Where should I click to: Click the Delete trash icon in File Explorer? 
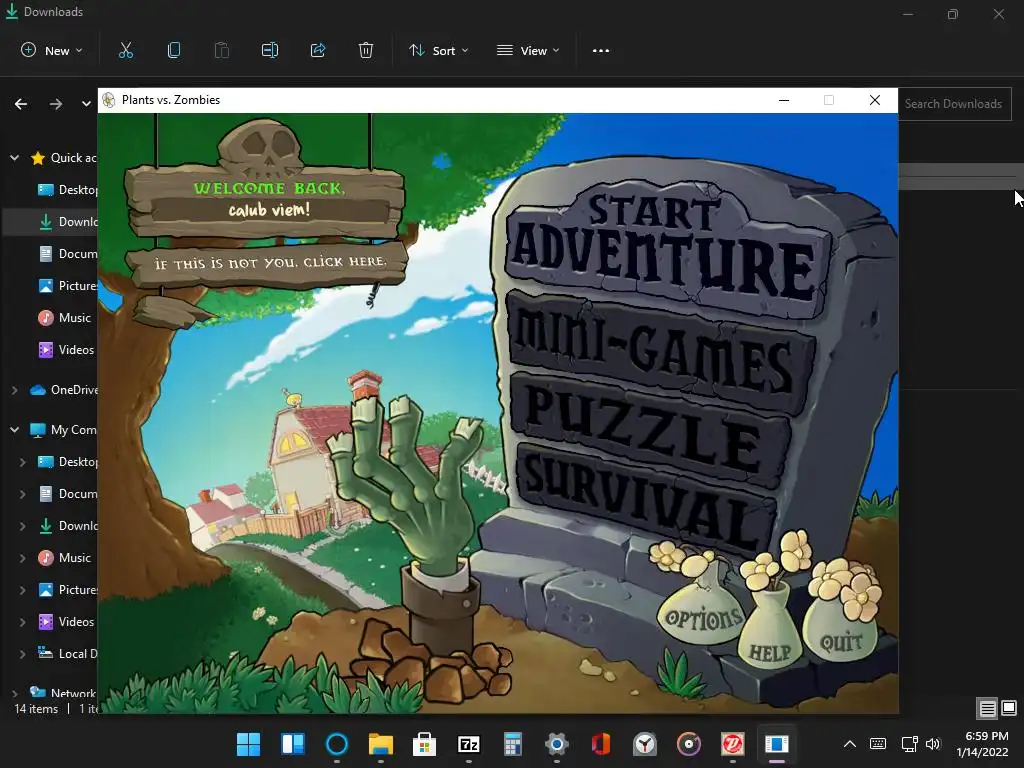click(366, 50)
